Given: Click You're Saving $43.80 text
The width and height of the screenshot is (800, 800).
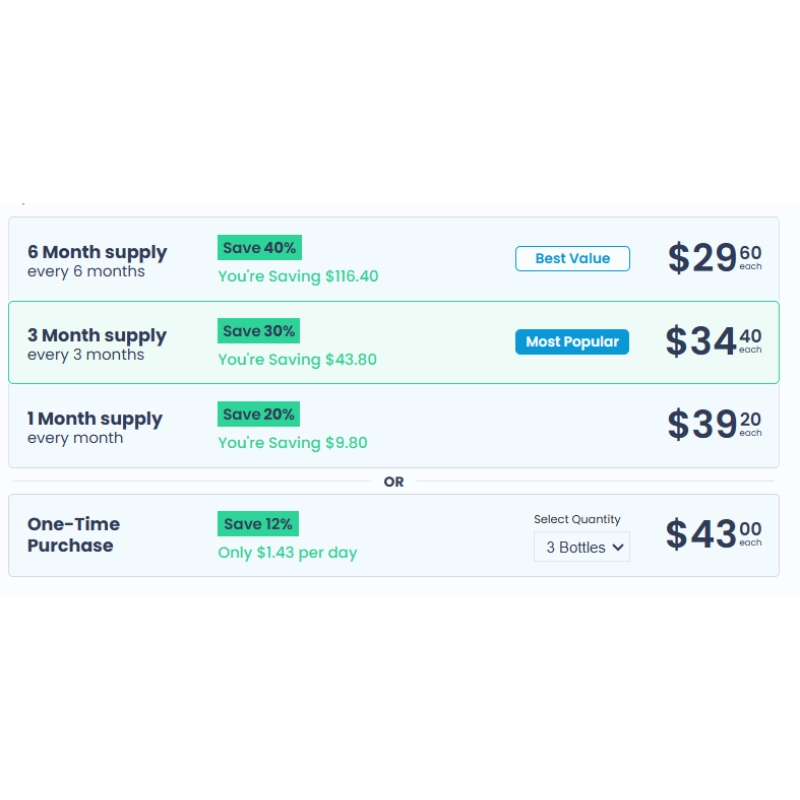Looking at the screenshot, I should click(297, 359).
